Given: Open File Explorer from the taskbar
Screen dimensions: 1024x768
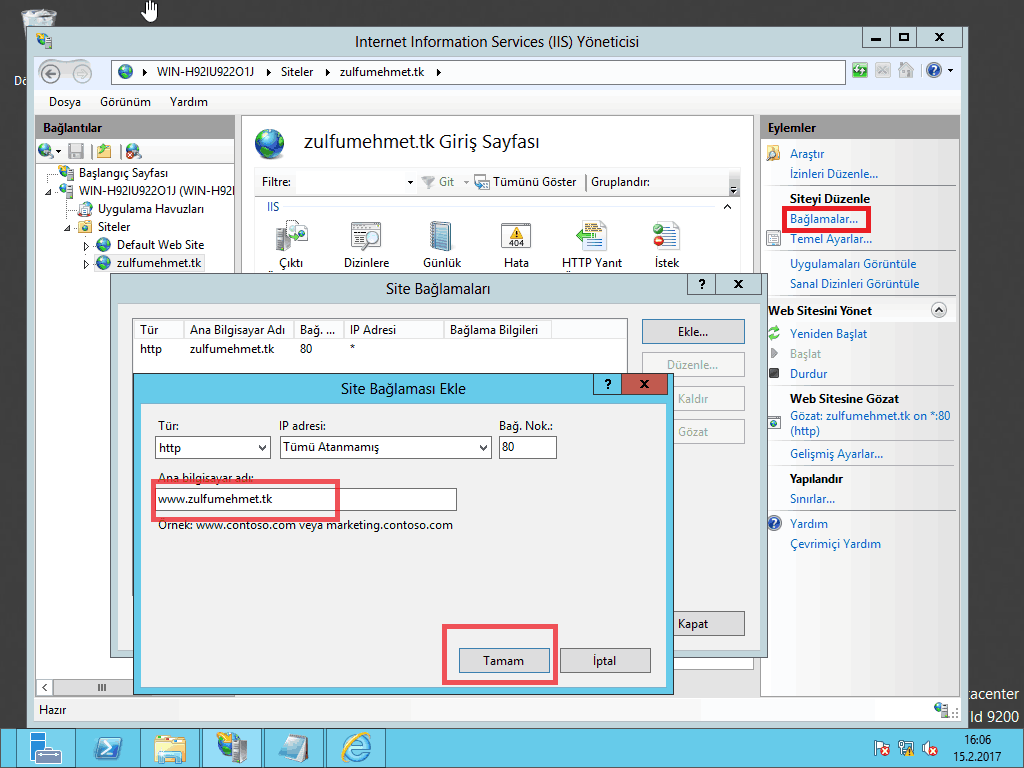Looking at the screenshot, I should coord(170,748).
